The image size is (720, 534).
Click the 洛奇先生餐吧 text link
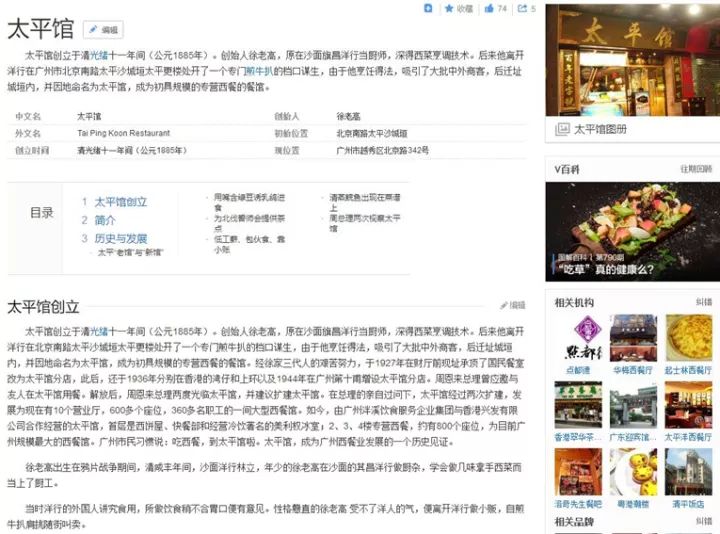(578, 504)
